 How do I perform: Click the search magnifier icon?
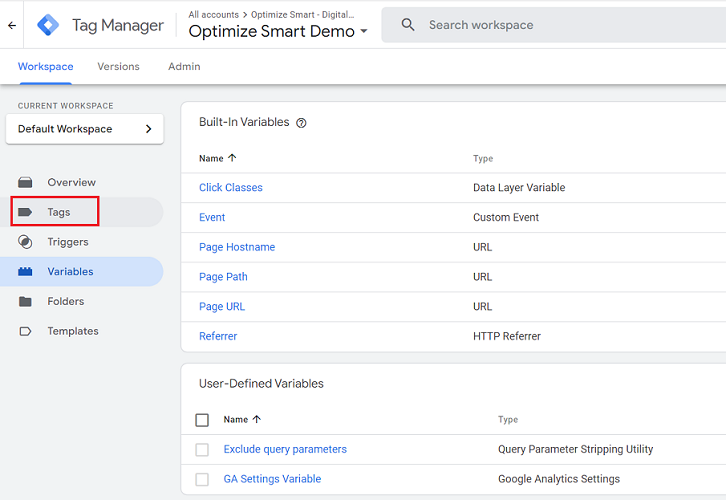tap(408, 25)
